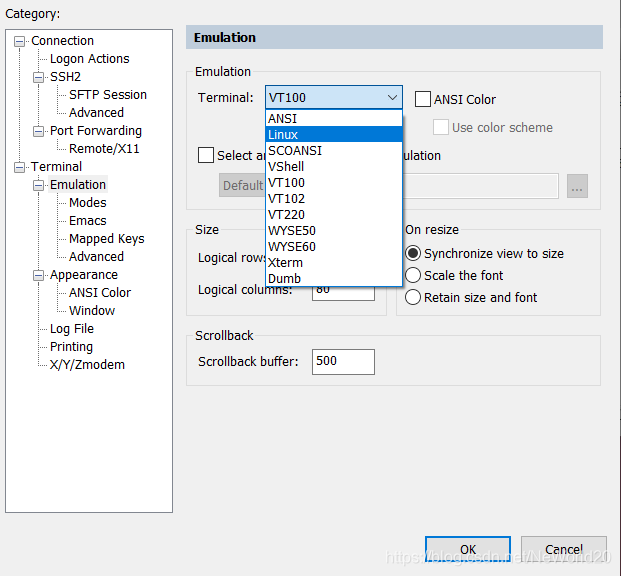The width and height of the screenshot is (621, 576).
Task: Open ANSI Color under Appearance
Action: (x=100, y=293)
